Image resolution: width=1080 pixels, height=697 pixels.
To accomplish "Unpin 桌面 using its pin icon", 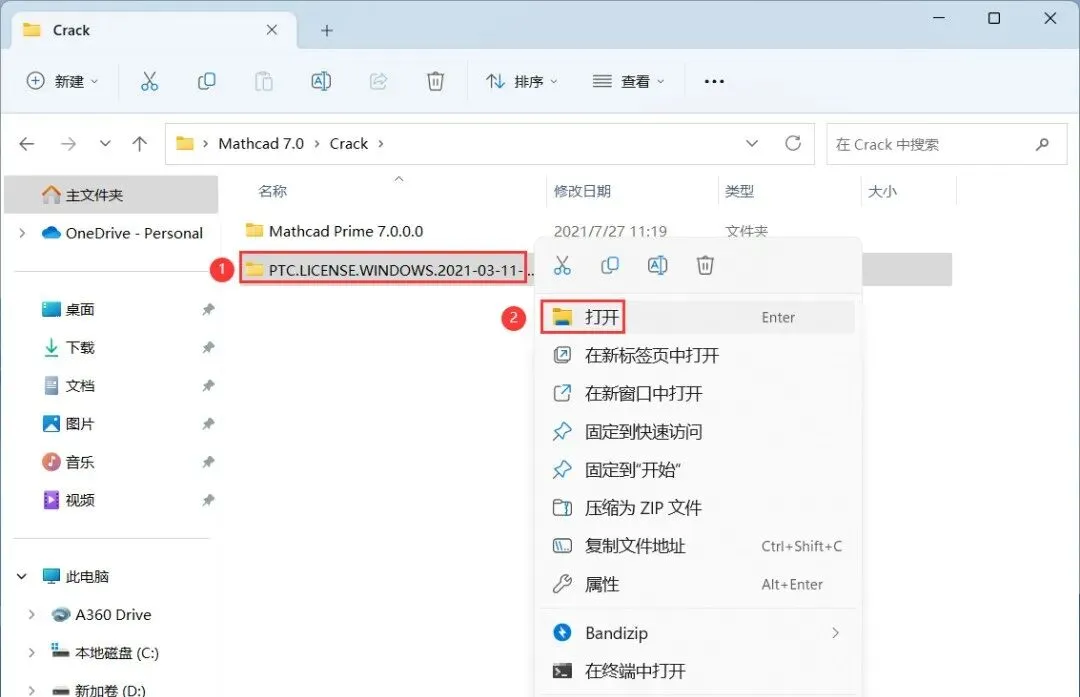I will [x=208, y=309].
